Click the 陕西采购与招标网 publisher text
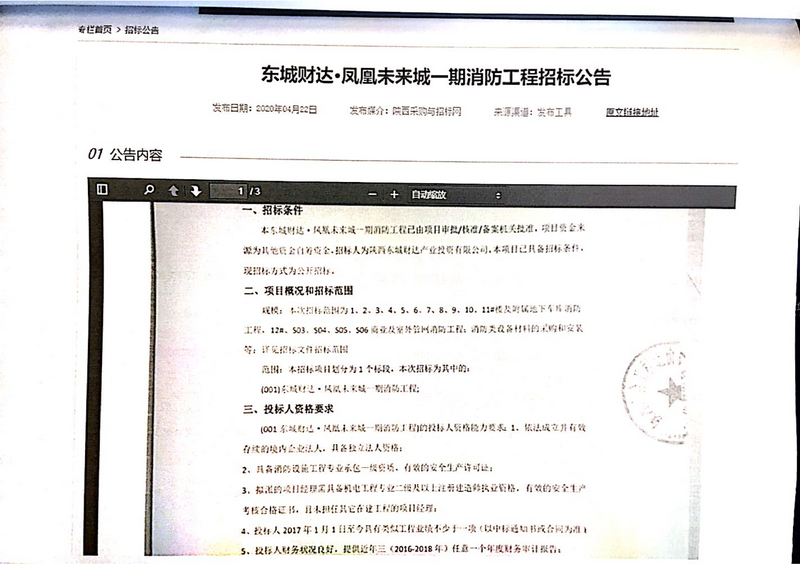This screenshot has height=565, width=800. [425, 110]
